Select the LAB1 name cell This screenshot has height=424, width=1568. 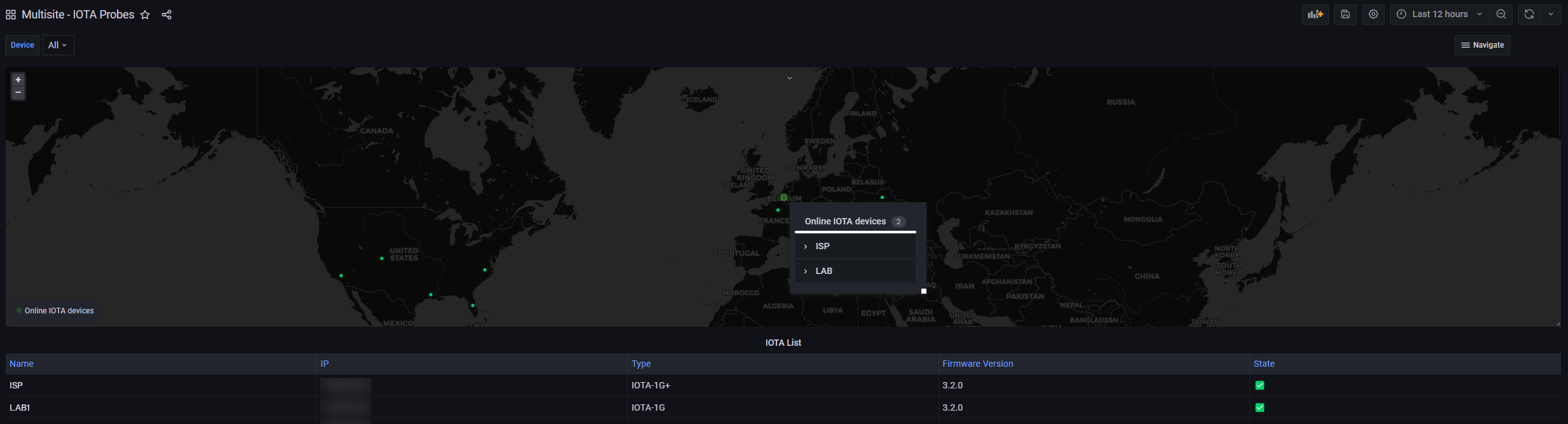(x=161, y=407)
